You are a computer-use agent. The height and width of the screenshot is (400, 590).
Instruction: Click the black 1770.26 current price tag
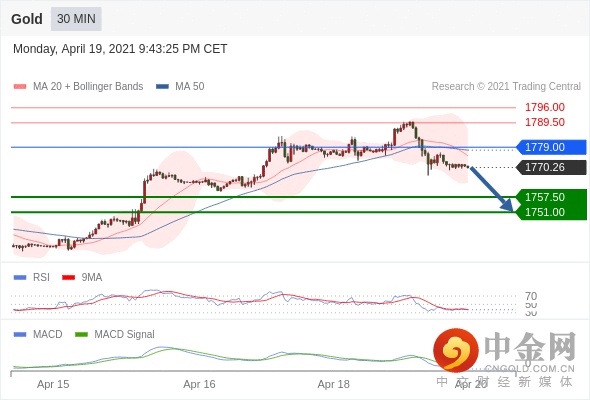coord(551,167)
